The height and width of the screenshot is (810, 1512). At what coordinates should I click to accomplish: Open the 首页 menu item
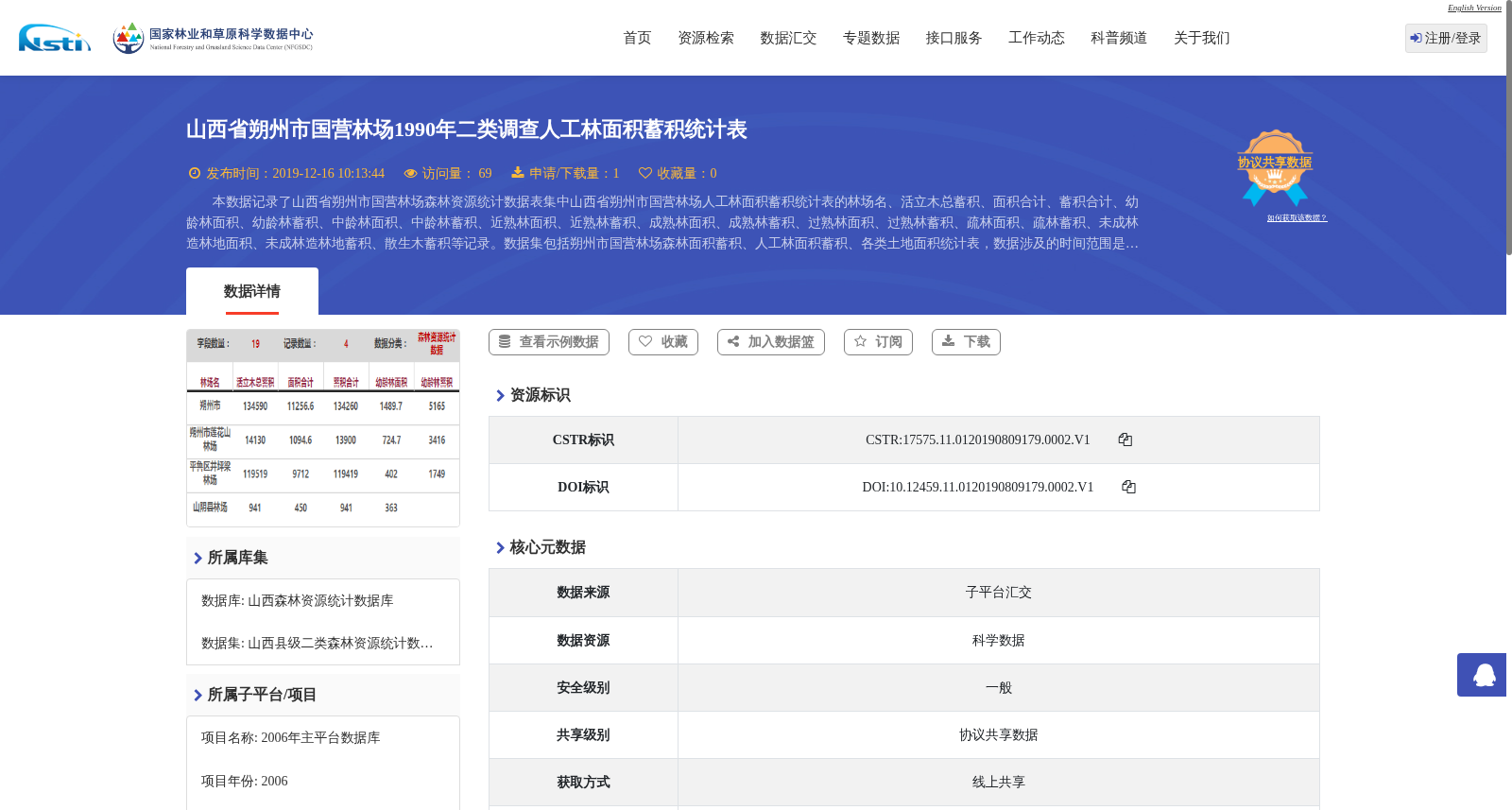click(x=637, y=38)
